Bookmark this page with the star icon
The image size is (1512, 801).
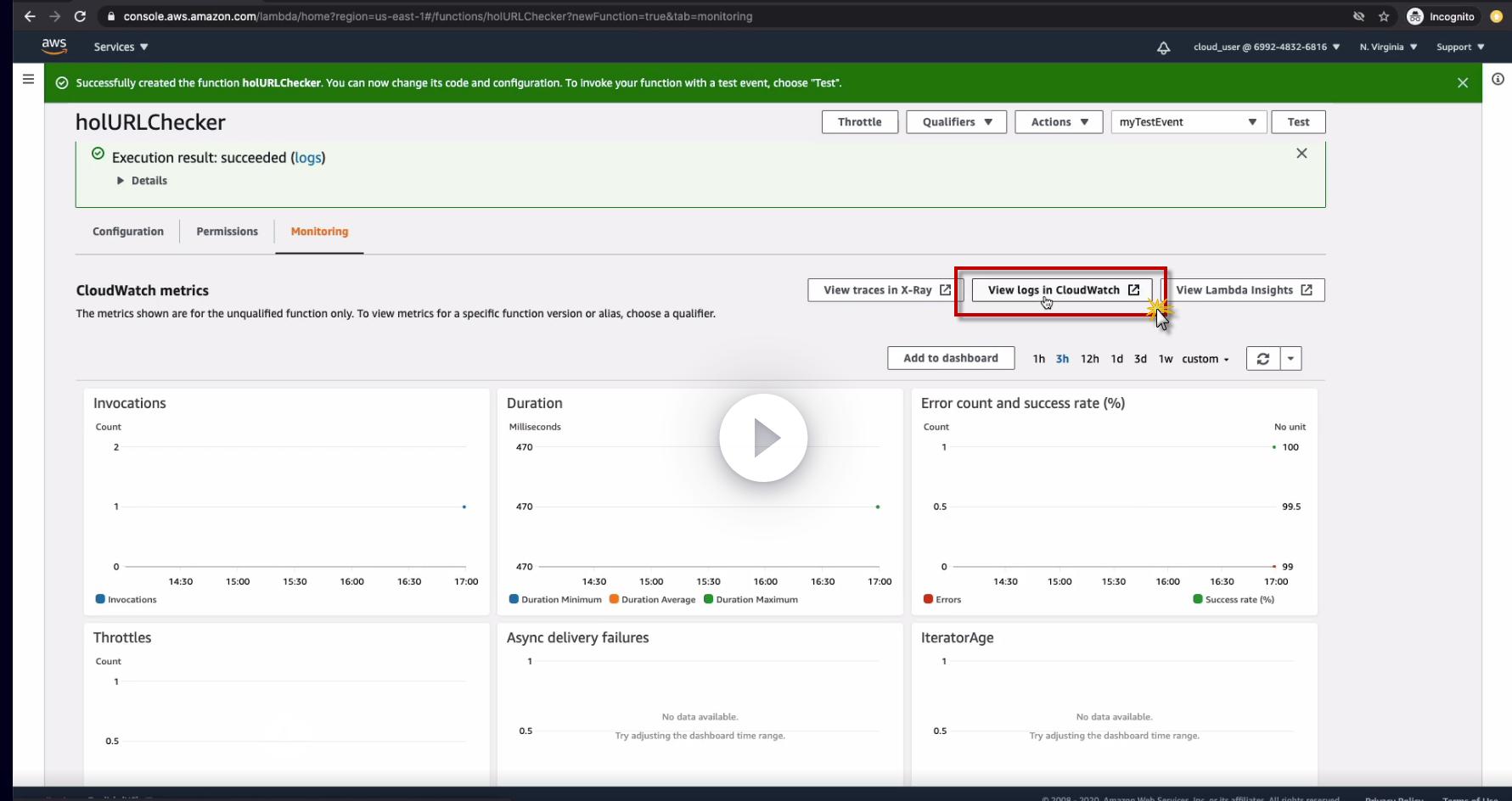[x=1384, y=16]
